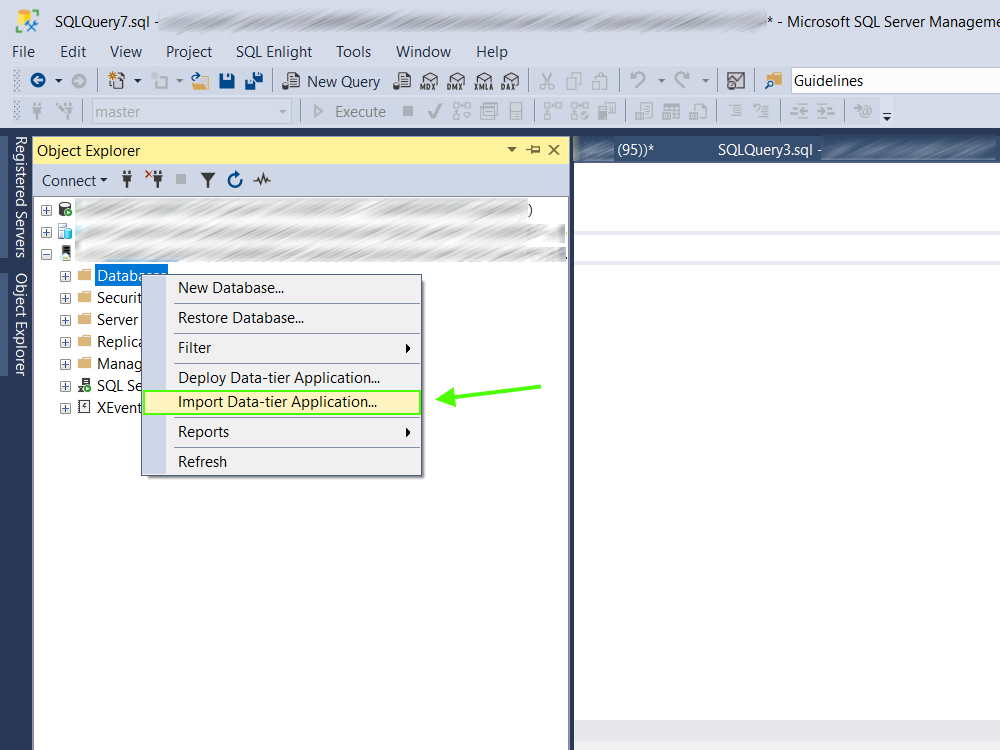Open Activity Monitor pulse icon

[x=262, y=180]
